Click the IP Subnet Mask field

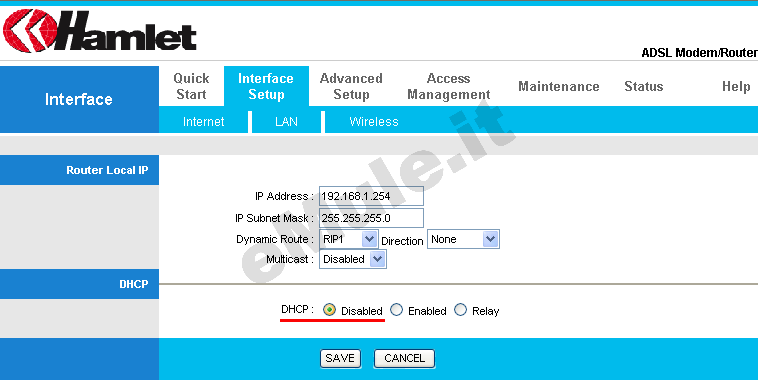pyautogui.click(x=371, y=218)
